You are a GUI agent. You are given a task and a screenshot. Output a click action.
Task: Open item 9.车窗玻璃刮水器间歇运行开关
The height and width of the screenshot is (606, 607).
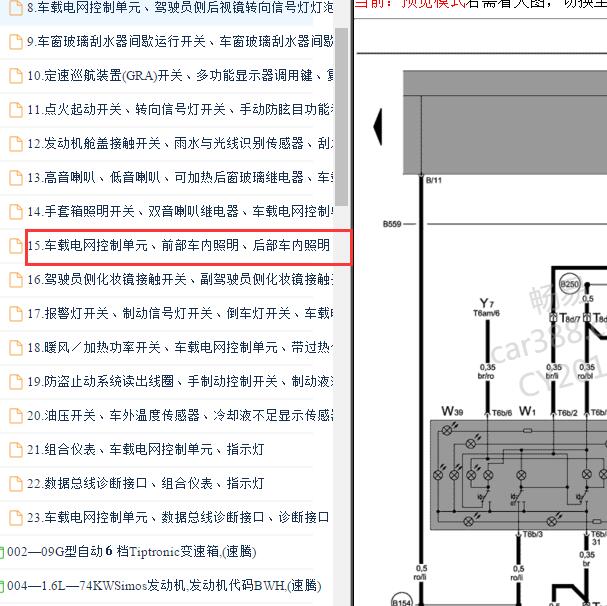pyautogui.click(x=180, y=41)
